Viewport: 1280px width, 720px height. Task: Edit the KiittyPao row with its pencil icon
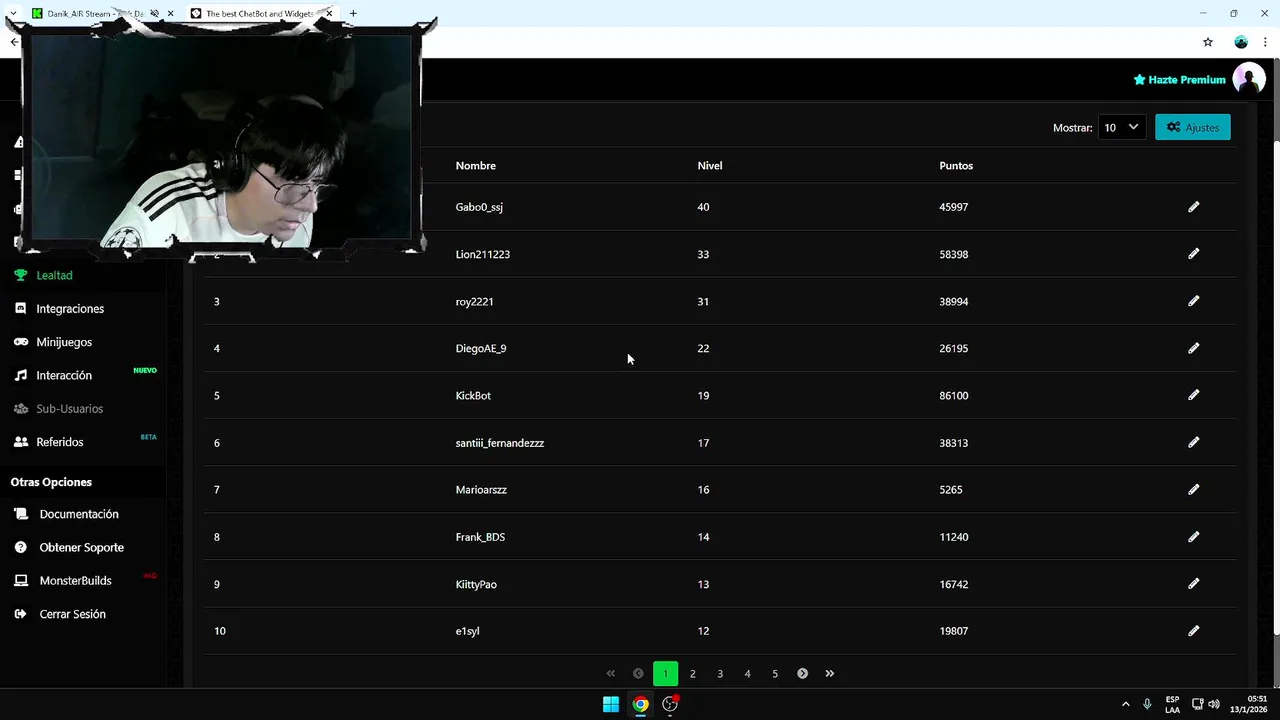point(1193,584)
